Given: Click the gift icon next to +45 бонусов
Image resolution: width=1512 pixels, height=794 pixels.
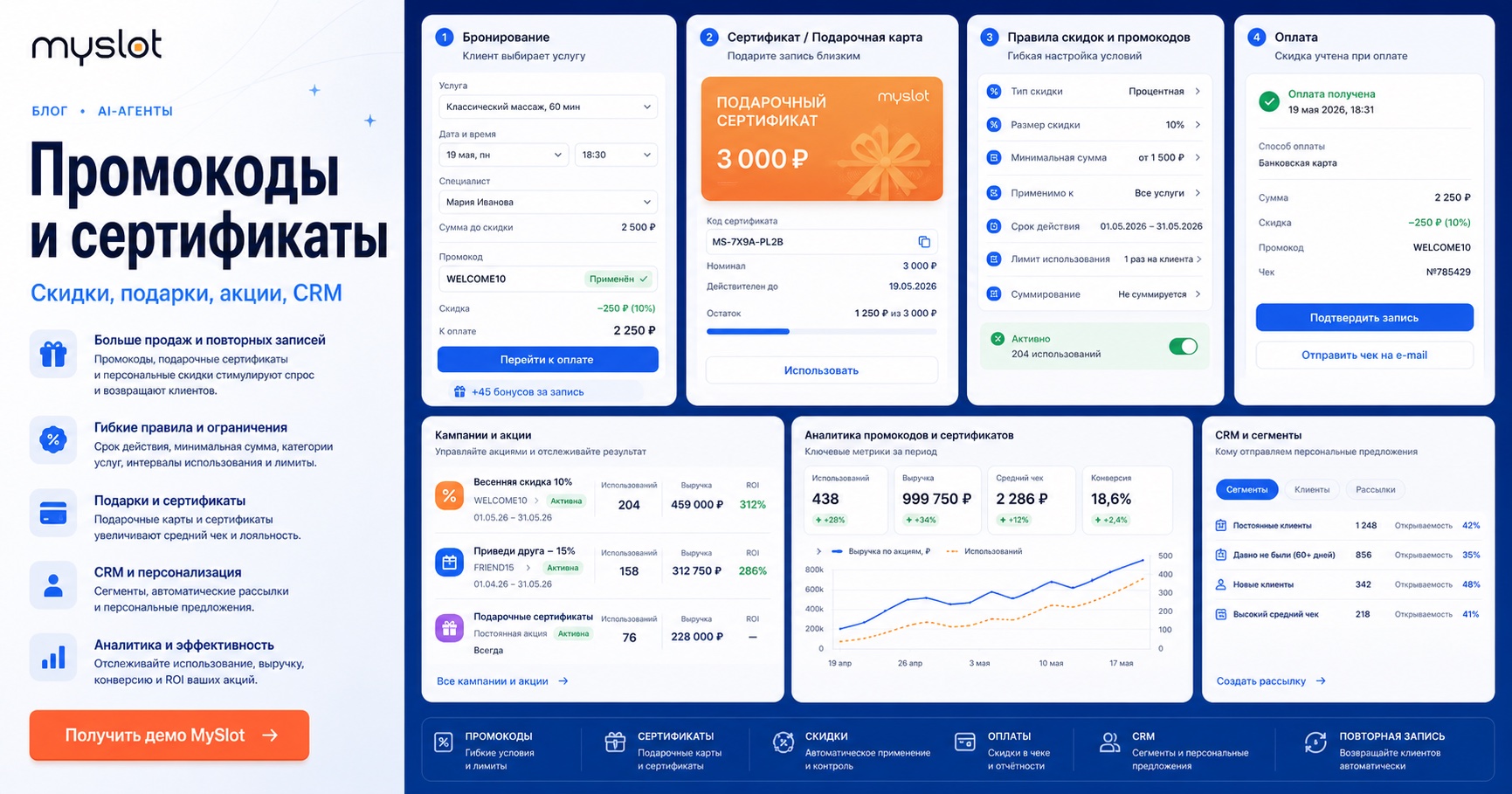Looking at the screenshot, I should coord(459,391).
